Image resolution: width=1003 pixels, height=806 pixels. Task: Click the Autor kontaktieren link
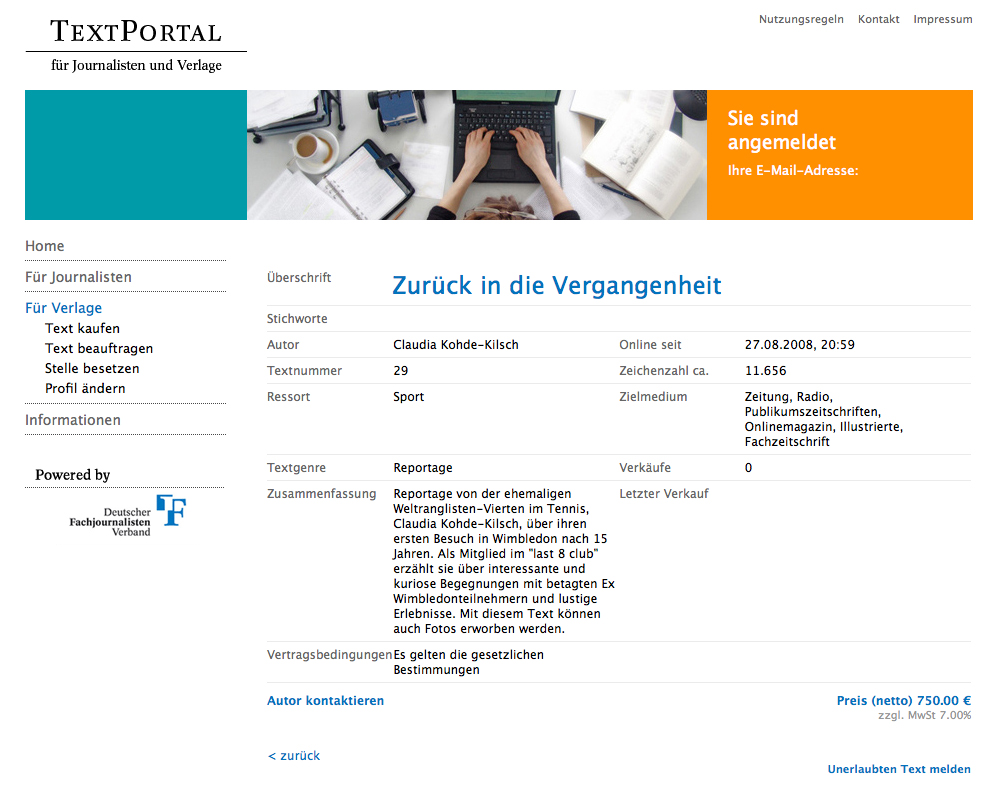325,701
